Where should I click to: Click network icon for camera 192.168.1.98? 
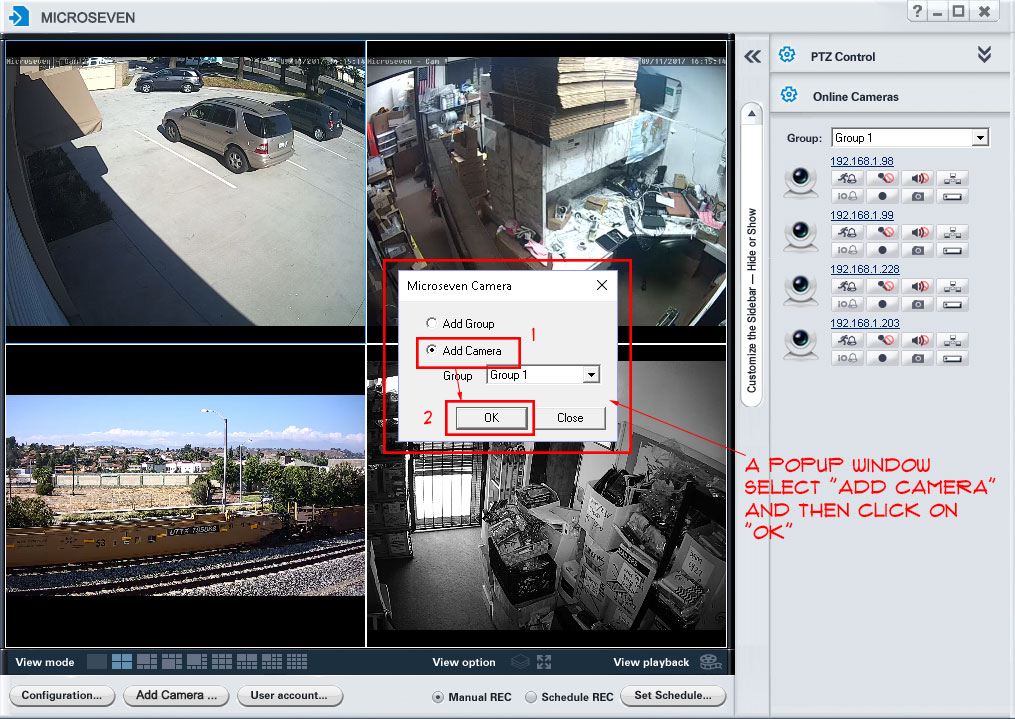pyautogui.click(x=952, y=178)
